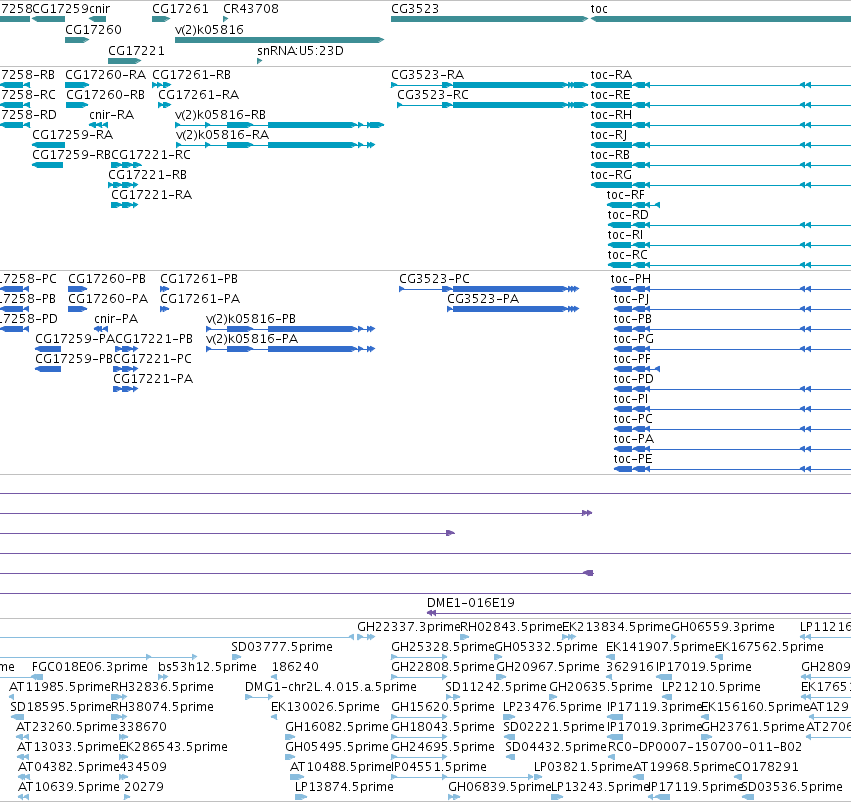This screenshot has width=851, height=802.
Task: Click EST EK141907.5prime
Action: pos(660,646)
